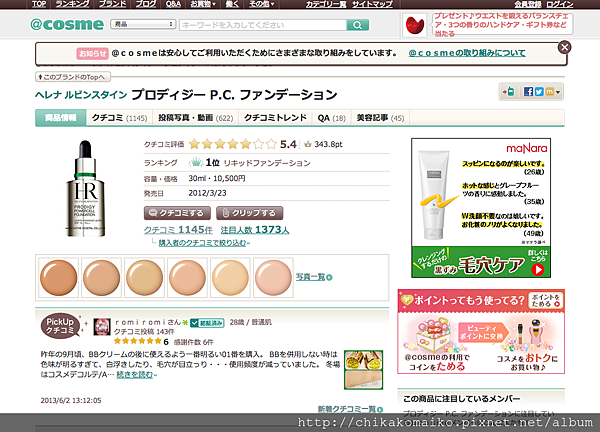Click the @cosme logo
The image size is (600, 432).
(x=67, y=24)
